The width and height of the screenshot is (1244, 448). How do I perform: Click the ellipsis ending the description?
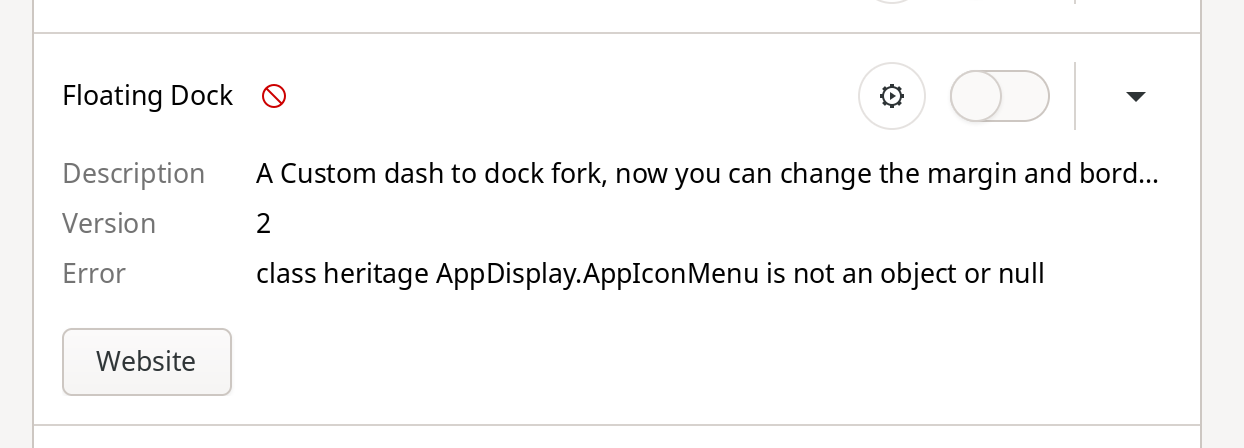click(1149, 176)
